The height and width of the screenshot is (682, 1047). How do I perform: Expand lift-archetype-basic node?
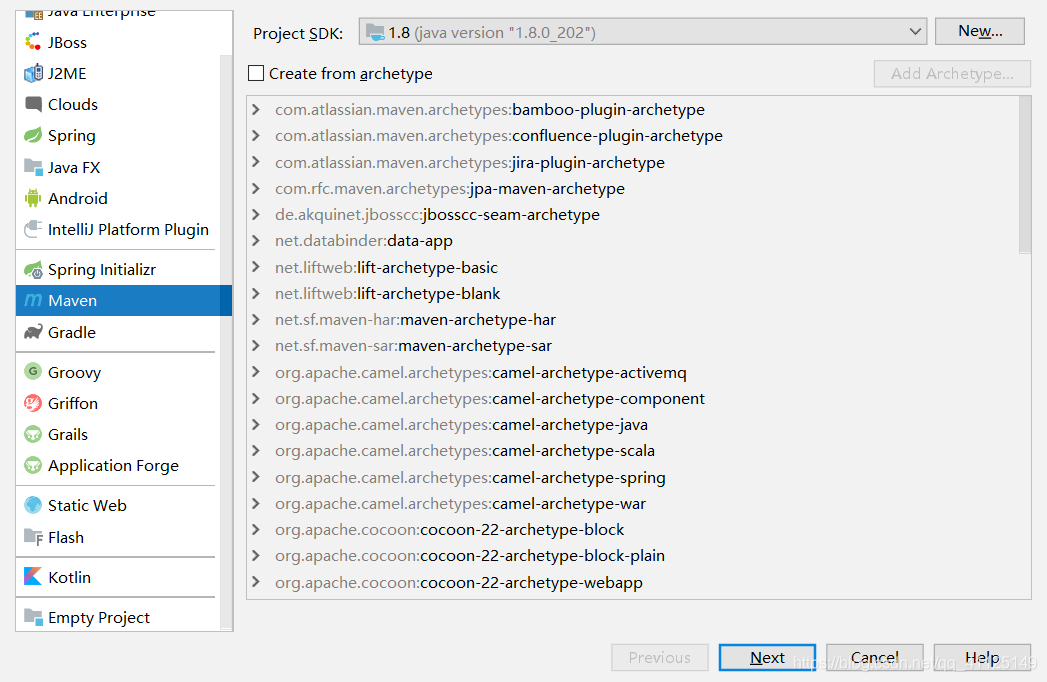click(256, 267)
